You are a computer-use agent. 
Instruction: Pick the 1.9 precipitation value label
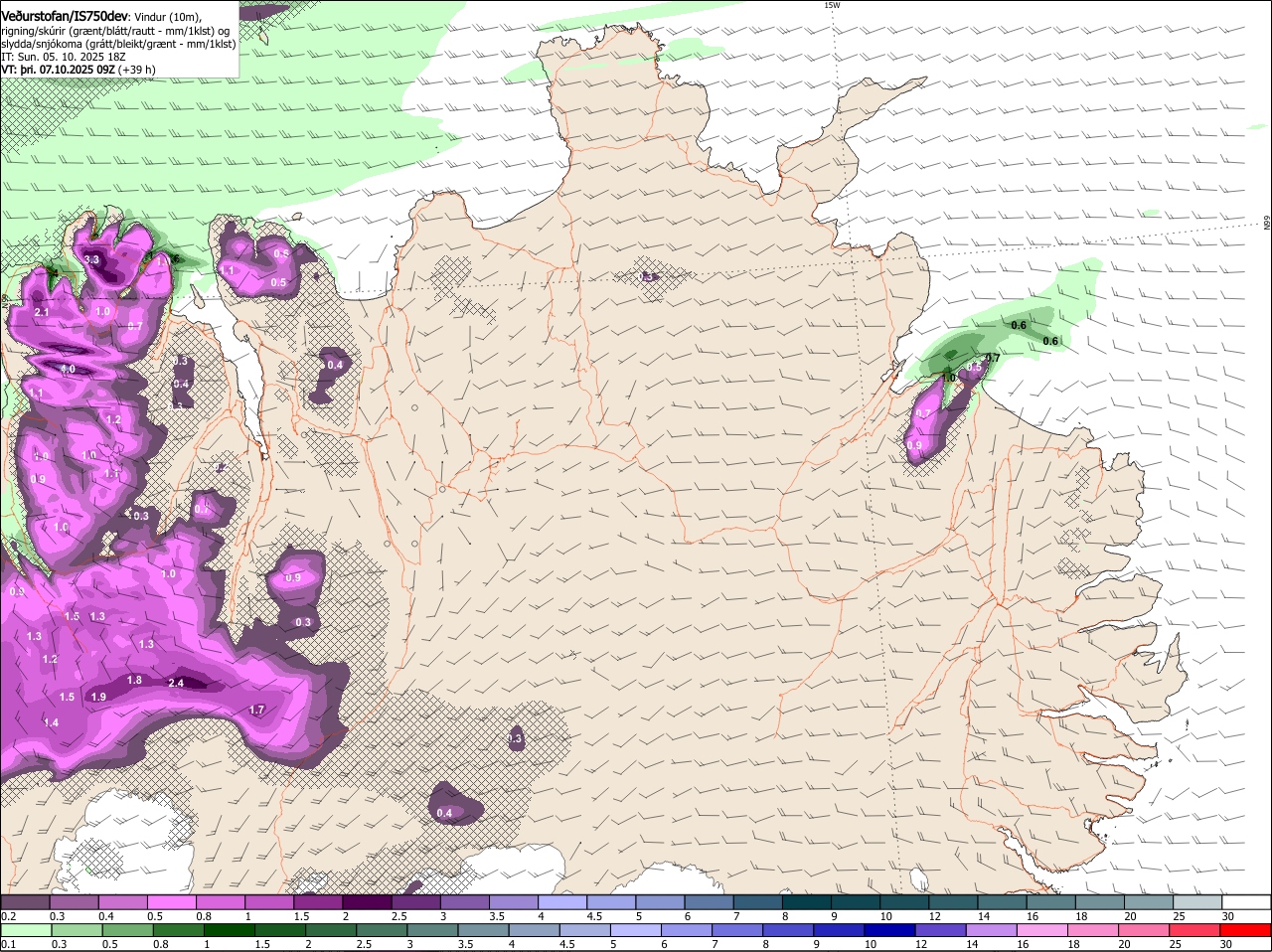(x=98, y=697)
